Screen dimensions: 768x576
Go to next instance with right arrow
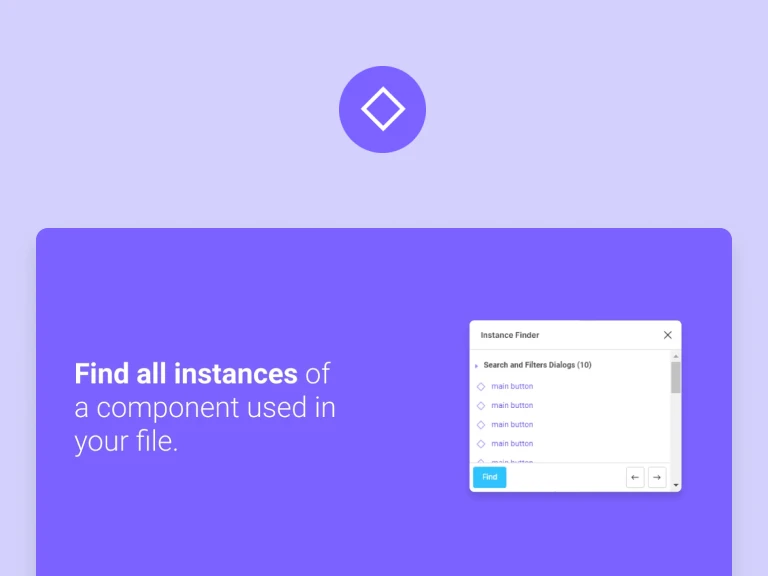pyautogui.click(x=657, y=477)
